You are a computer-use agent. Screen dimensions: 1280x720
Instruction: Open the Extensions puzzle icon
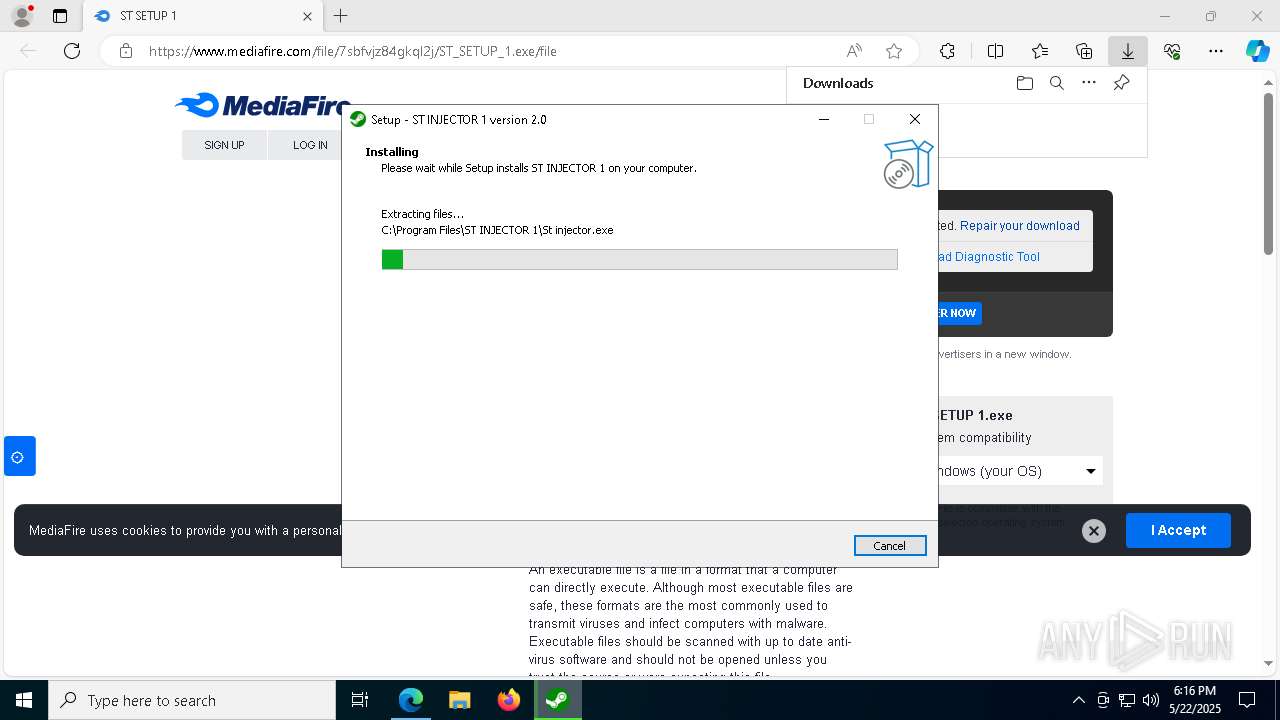(x=947, y=51)
